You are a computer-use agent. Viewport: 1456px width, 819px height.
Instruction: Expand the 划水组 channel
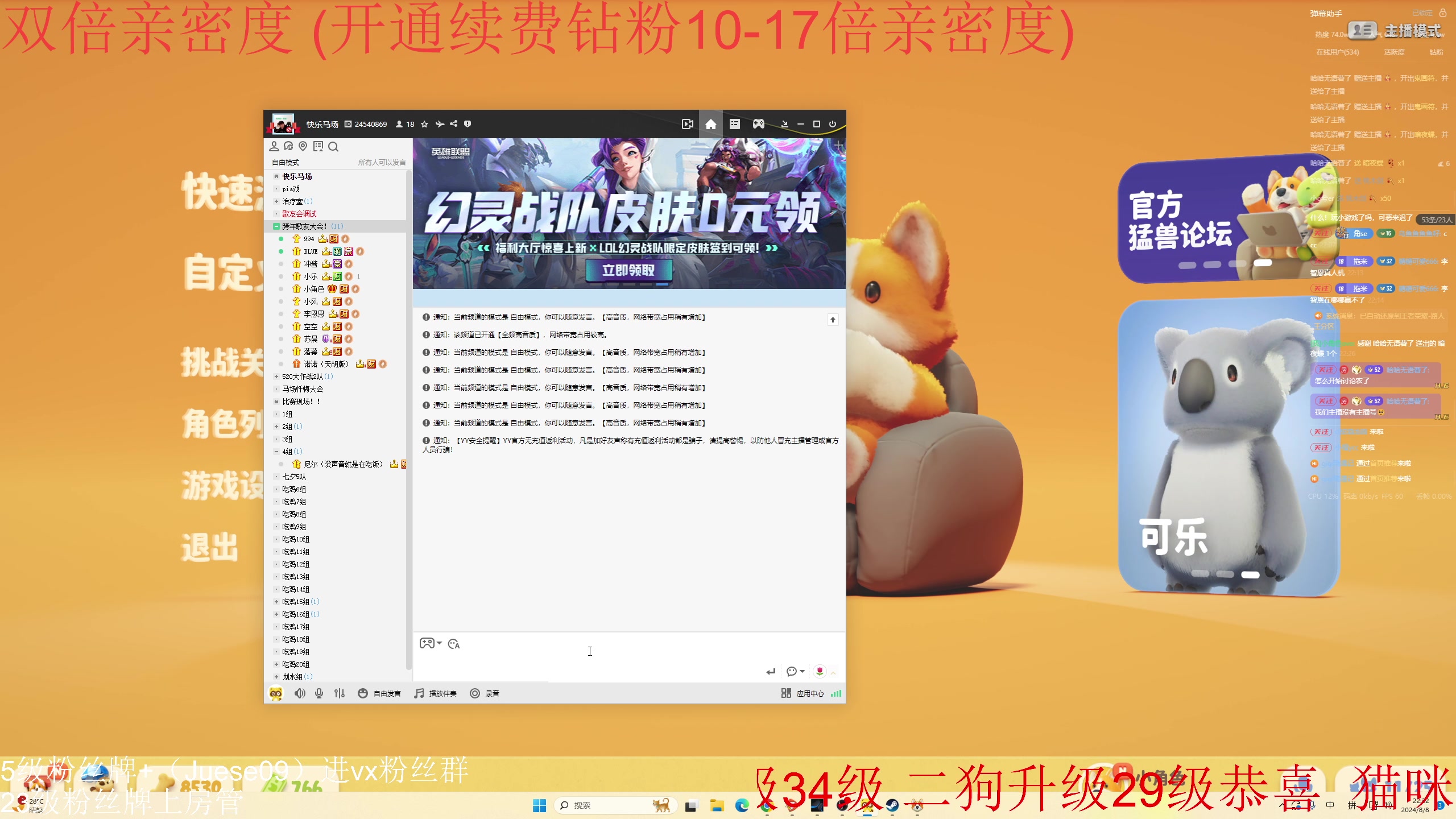pyautogui.click(x=276, y=677)
